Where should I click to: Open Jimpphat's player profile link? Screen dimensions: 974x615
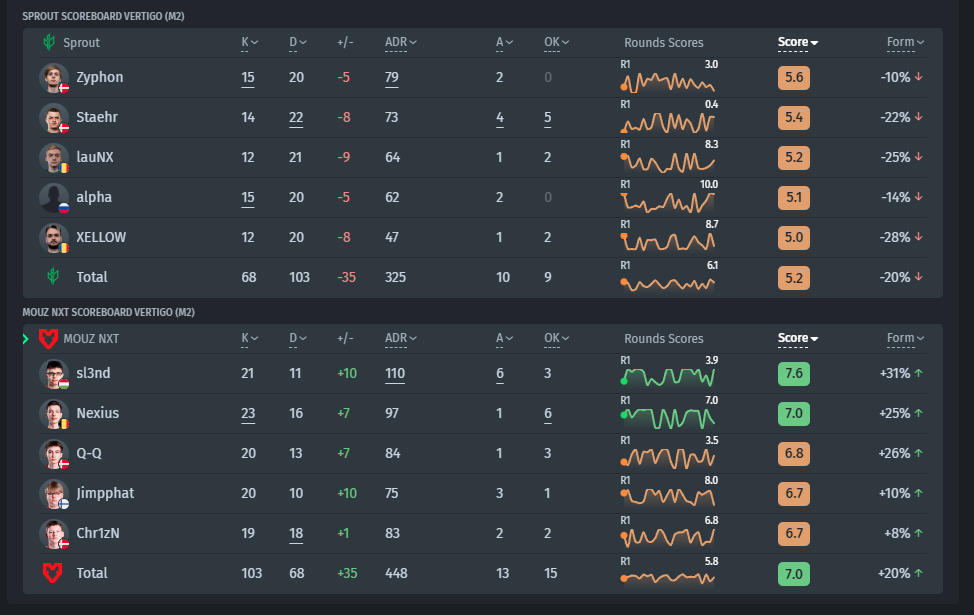105,493
